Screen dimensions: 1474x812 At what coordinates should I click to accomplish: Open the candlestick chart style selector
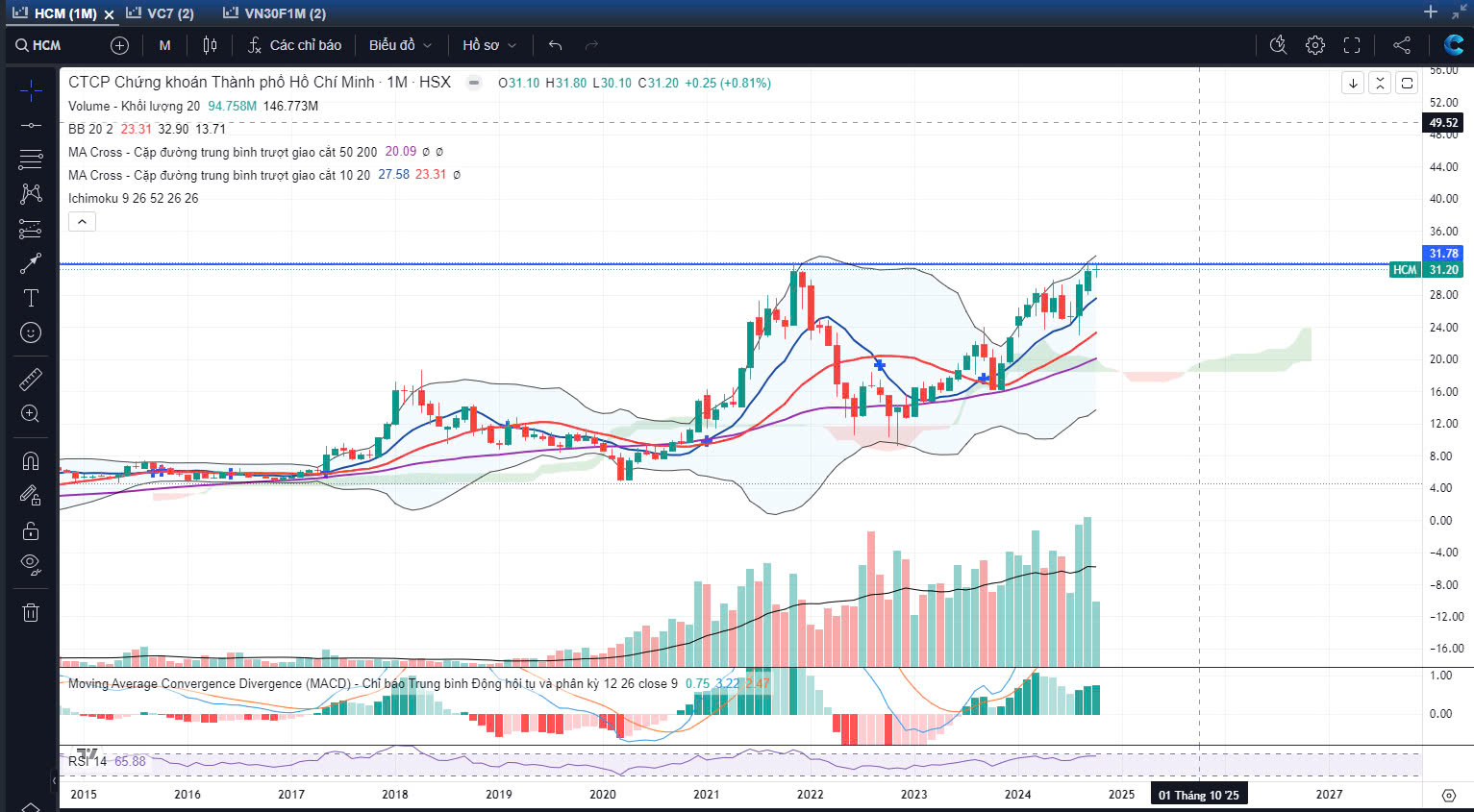211,45
